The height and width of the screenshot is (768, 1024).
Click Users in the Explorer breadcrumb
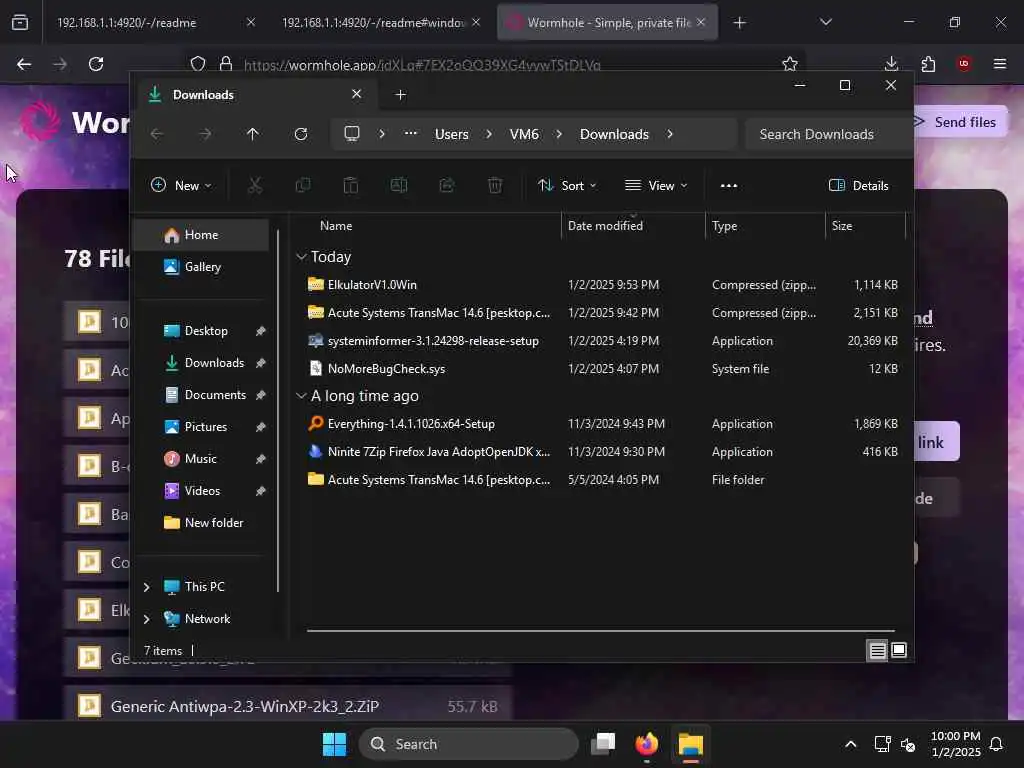[x=452, y=134]
